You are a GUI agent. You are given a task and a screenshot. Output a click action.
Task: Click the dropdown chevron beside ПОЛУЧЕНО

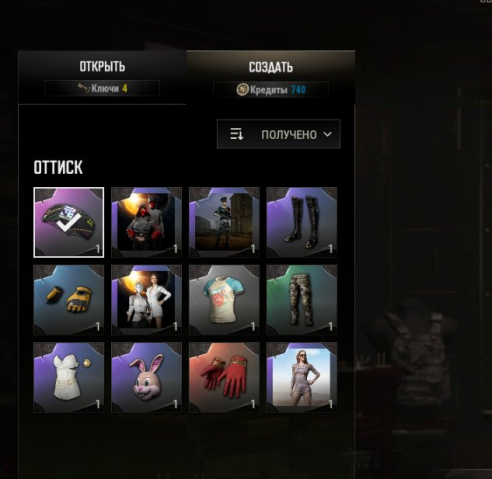click(328, 134)
